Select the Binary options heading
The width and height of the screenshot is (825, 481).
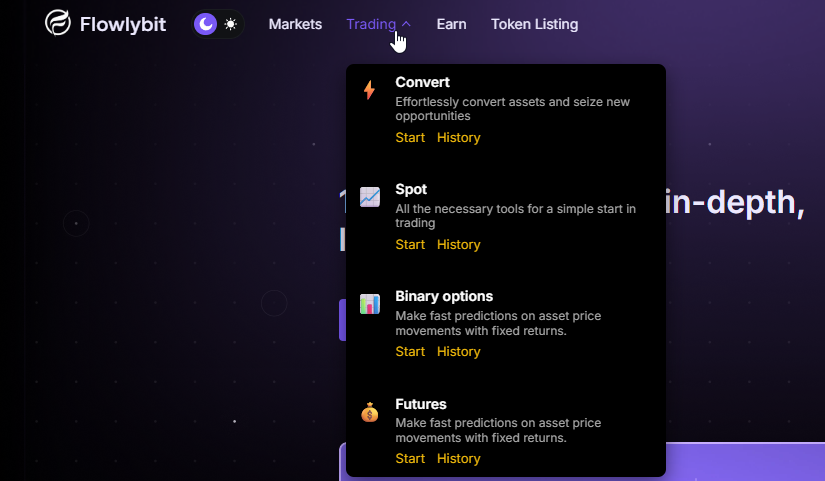[x=444, y=296]
